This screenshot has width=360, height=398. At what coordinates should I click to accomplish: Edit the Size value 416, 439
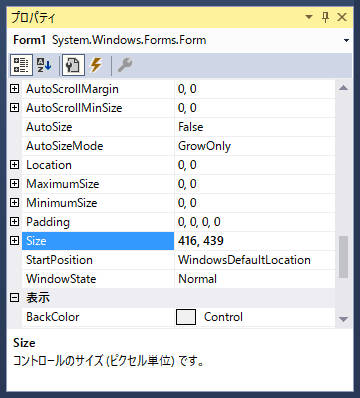pos(255,241)
